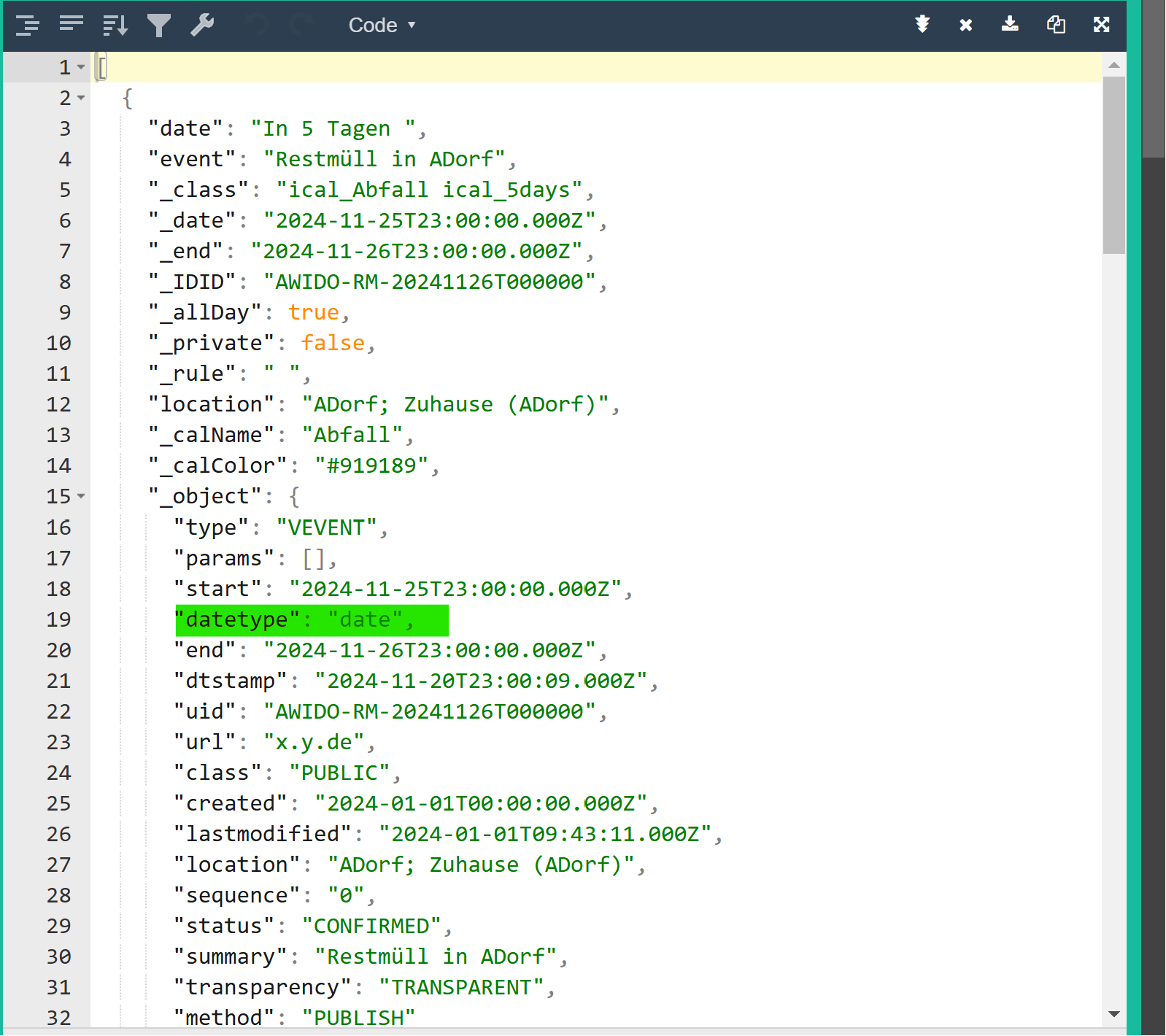1166x1036 pixels.
Task: Open the Code mode dropdown
Action: (x=382, y=25)
